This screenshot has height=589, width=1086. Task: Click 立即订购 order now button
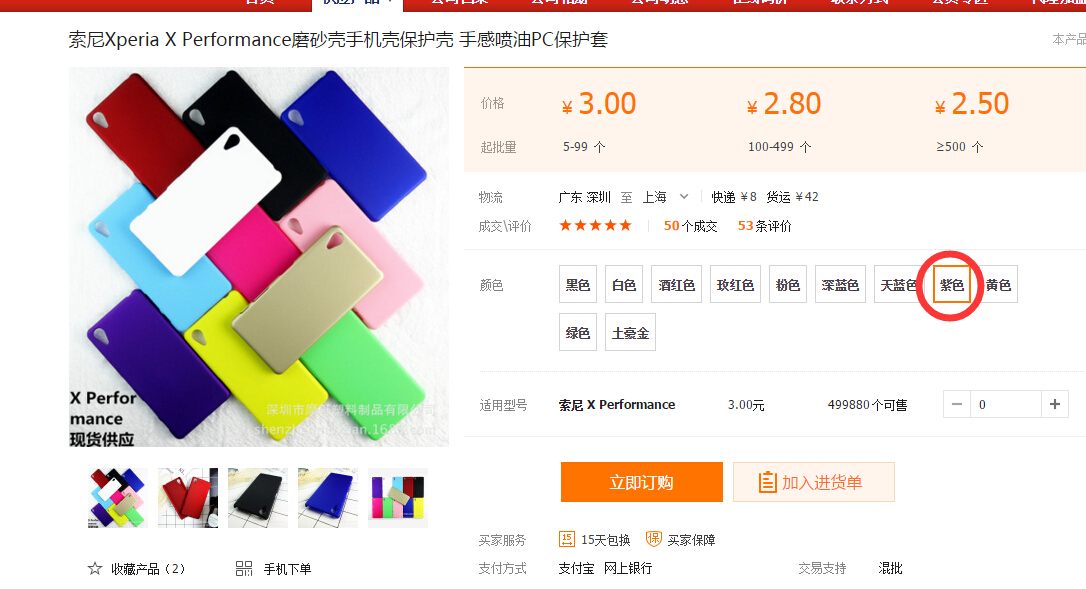click(x=641, y=482)
